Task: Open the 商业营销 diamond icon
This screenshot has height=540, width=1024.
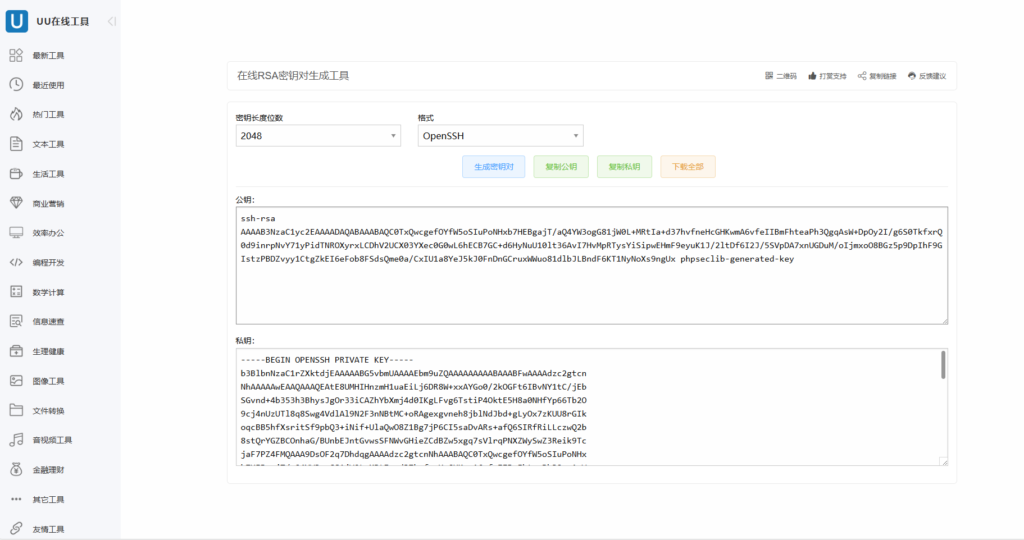Action: [x=16, y=203]
